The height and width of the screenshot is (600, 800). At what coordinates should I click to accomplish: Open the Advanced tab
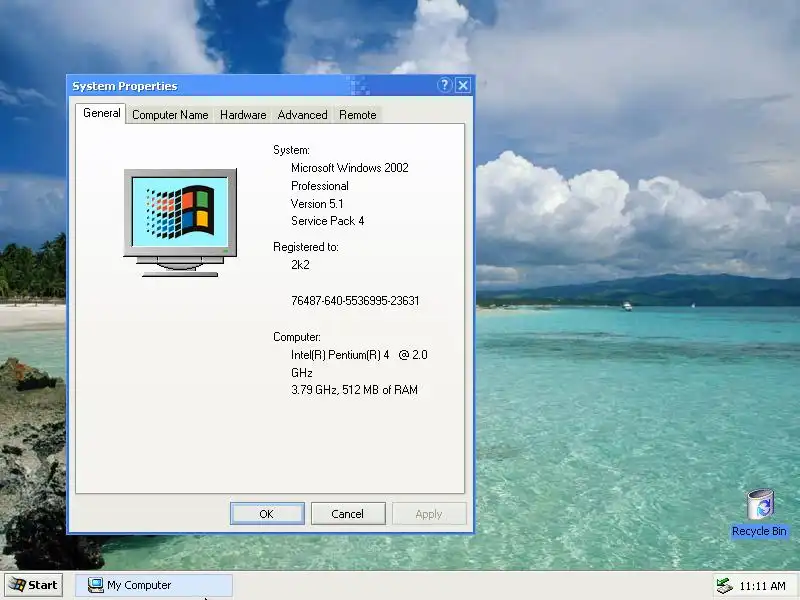(x=303, y=115)
